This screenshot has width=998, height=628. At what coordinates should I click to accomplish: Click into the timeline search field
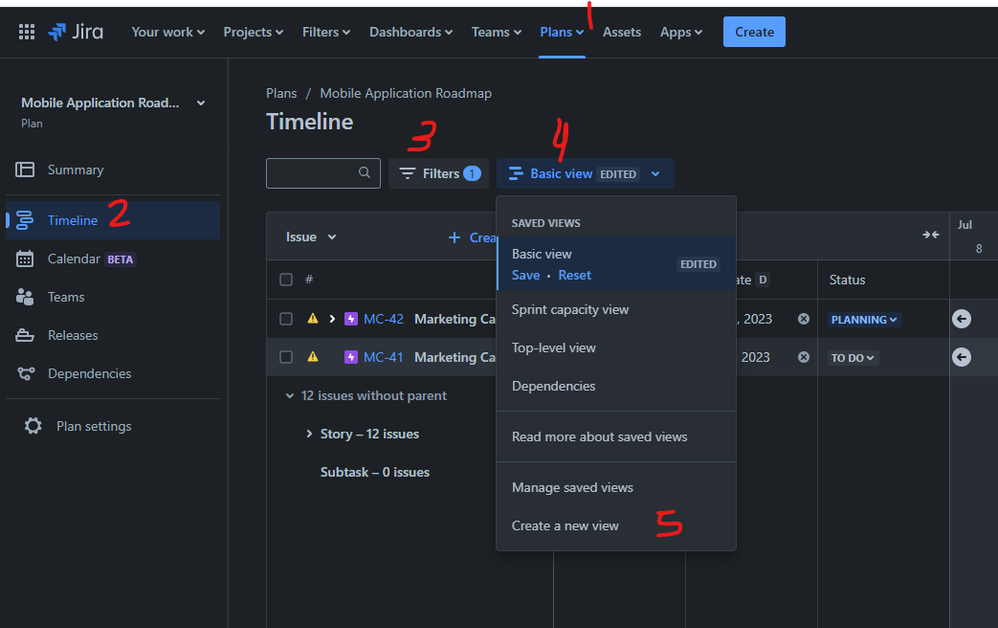[x=320, y=172]
